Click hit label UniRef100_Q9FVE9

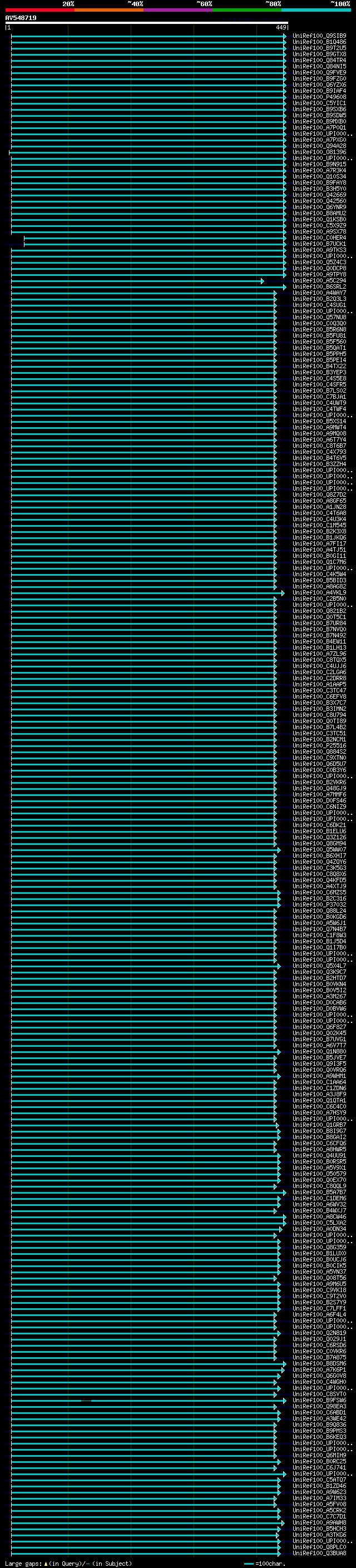[x=319, y=72]
